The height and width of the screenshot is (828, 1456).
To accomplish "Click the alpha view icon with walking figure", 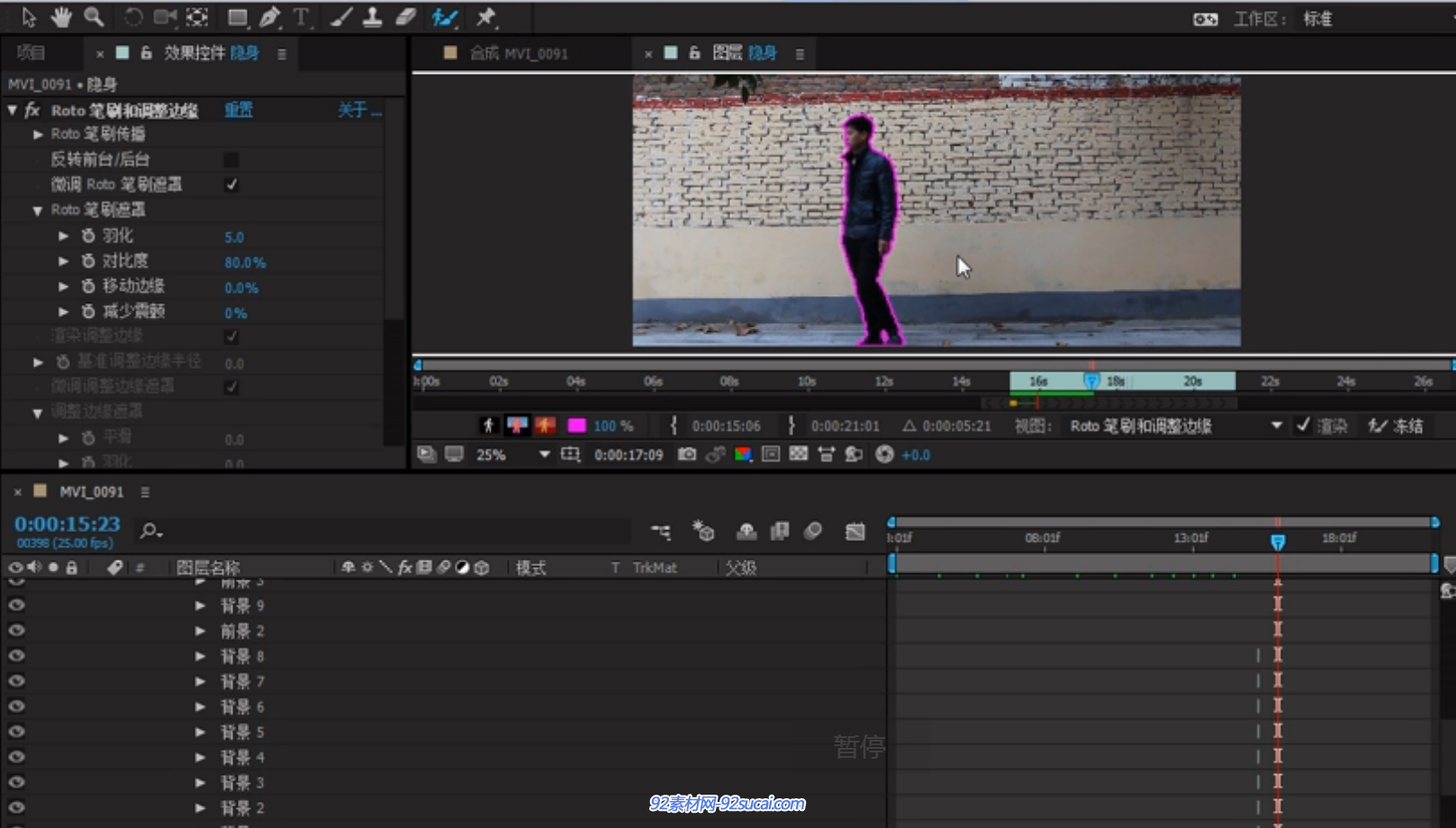I will 488,426.
